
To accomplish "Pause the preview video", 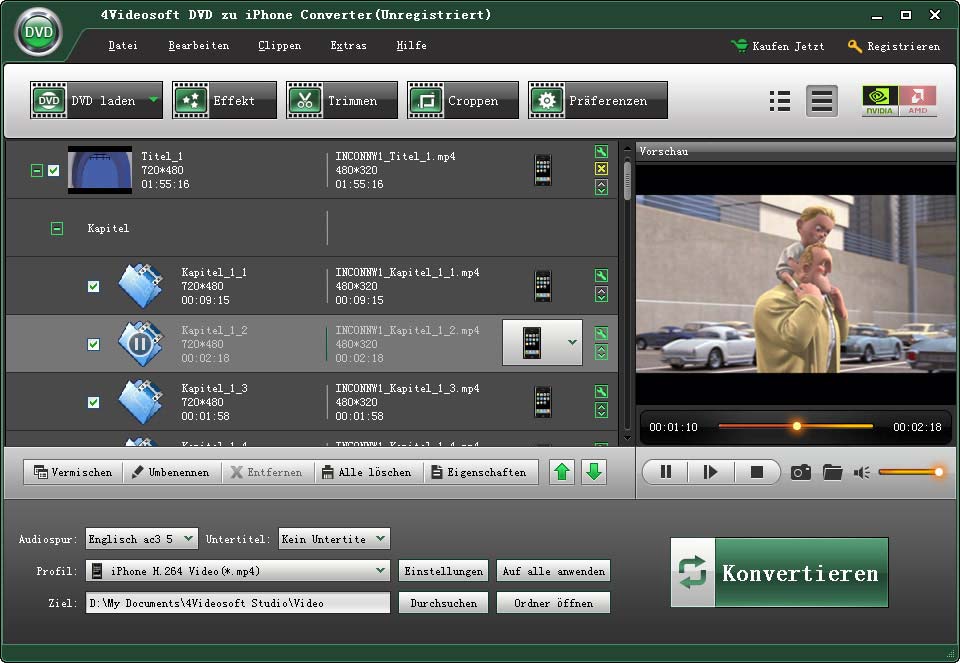I will [666, 472].
